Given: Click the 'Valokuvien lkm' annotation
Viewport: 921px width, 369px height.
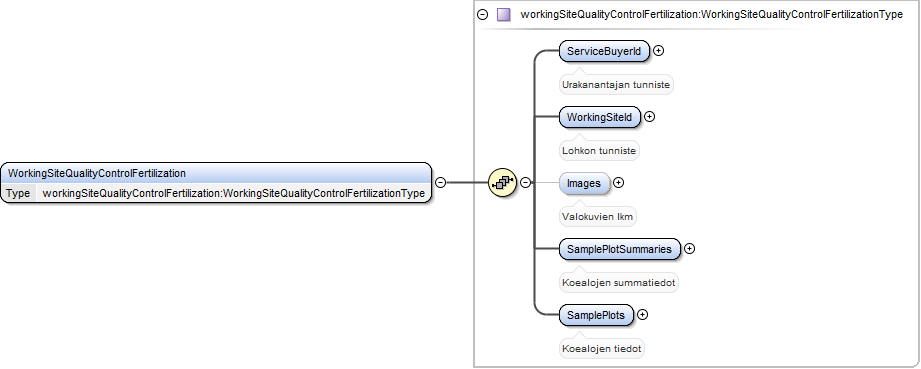Looking at the screenshot, I should click(597, 217).
